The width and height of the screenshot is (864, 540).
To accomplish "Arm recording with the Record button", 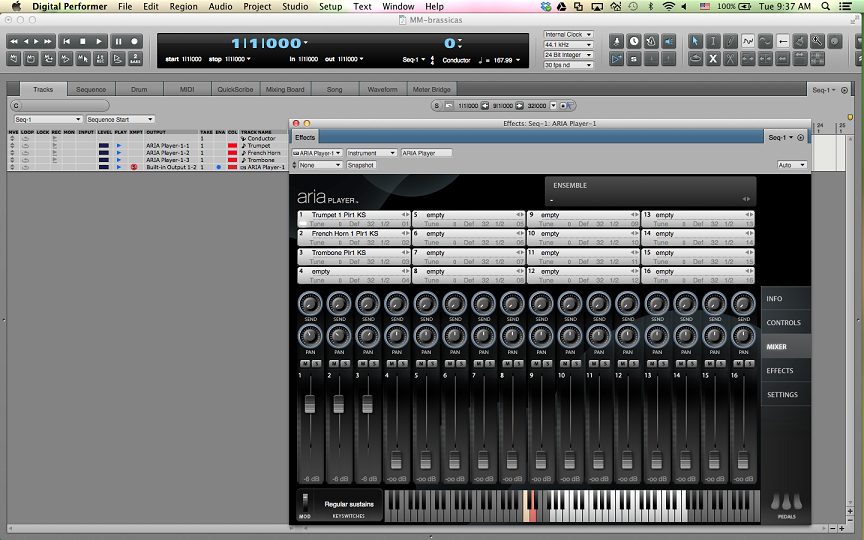I will click(x=134, y=41).
